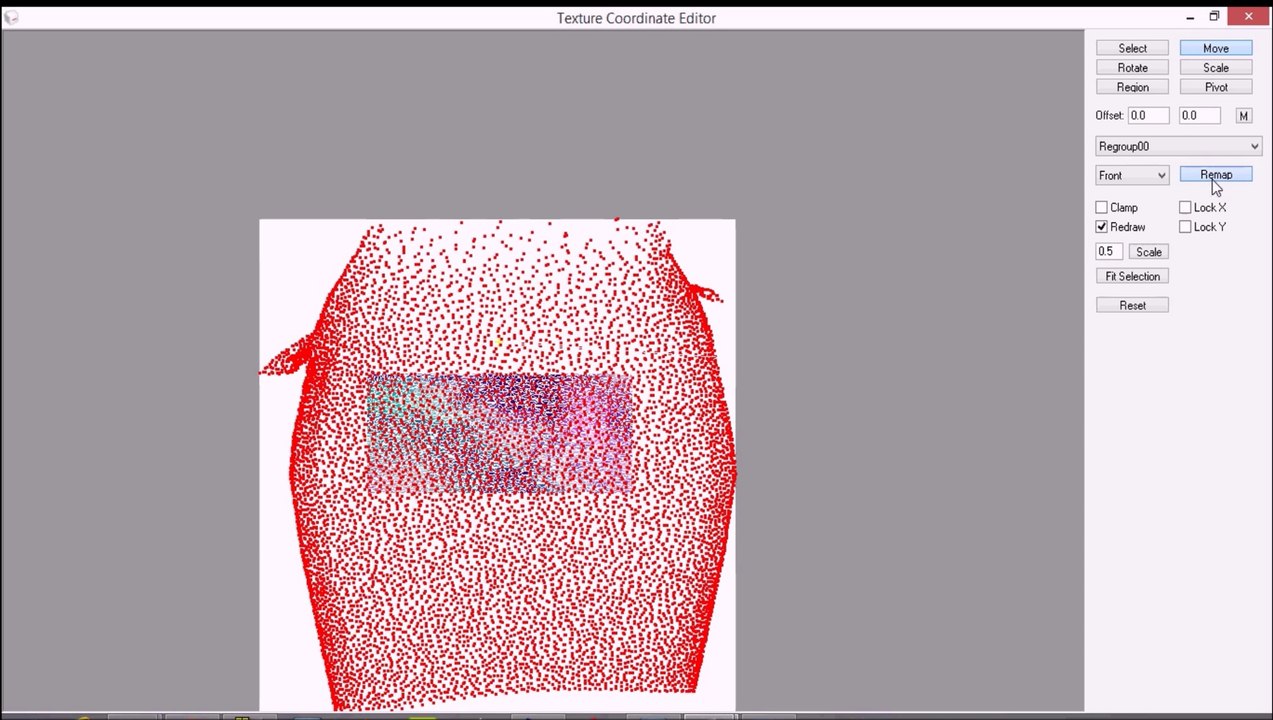Restore down the Texture Coordinate Editor window

pyautogui.click(x=1214, y=17)
